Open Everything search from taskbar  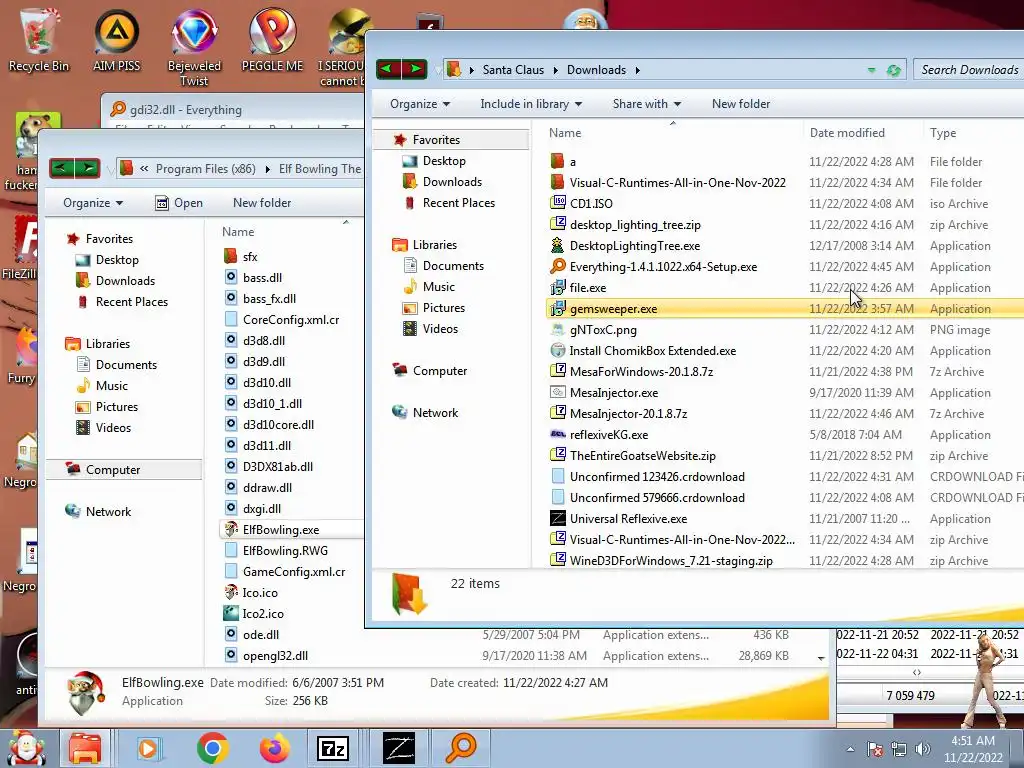460,748
